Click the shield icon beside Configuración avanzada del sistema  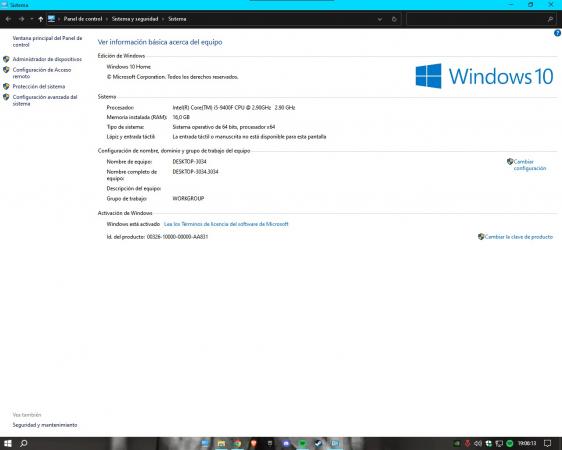(6, 97)
